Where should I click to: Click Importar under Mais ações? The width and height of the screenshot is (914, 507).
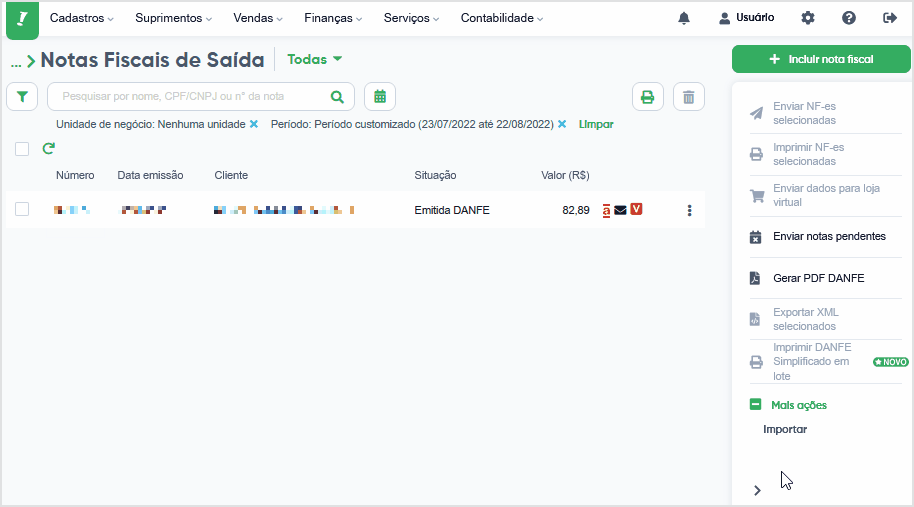pos(785,429)
